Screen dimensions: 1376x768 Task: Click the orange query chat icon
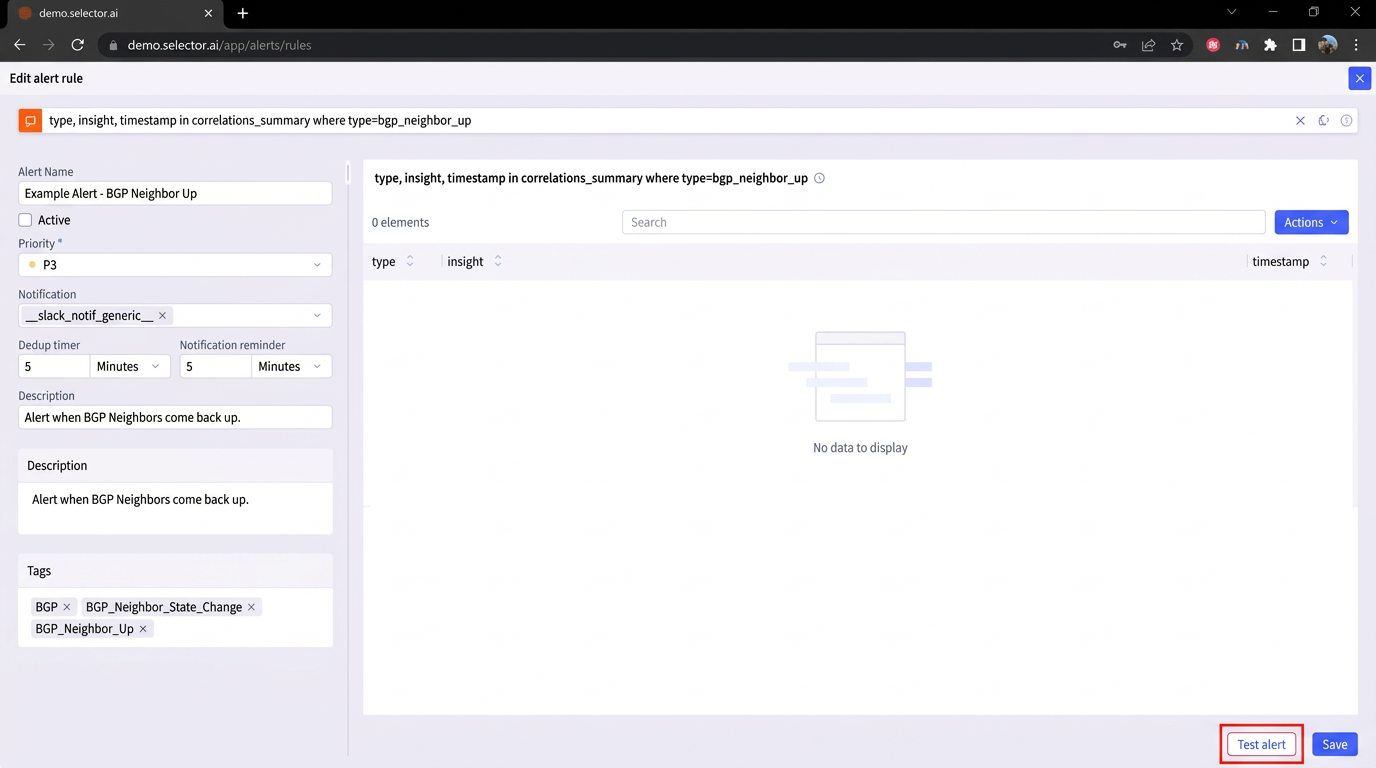(30, 121)
